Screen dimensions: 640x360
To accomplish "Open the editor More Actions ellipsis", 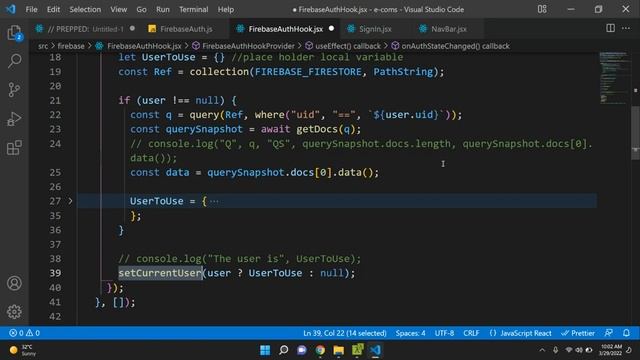I will tap(626, 28).
